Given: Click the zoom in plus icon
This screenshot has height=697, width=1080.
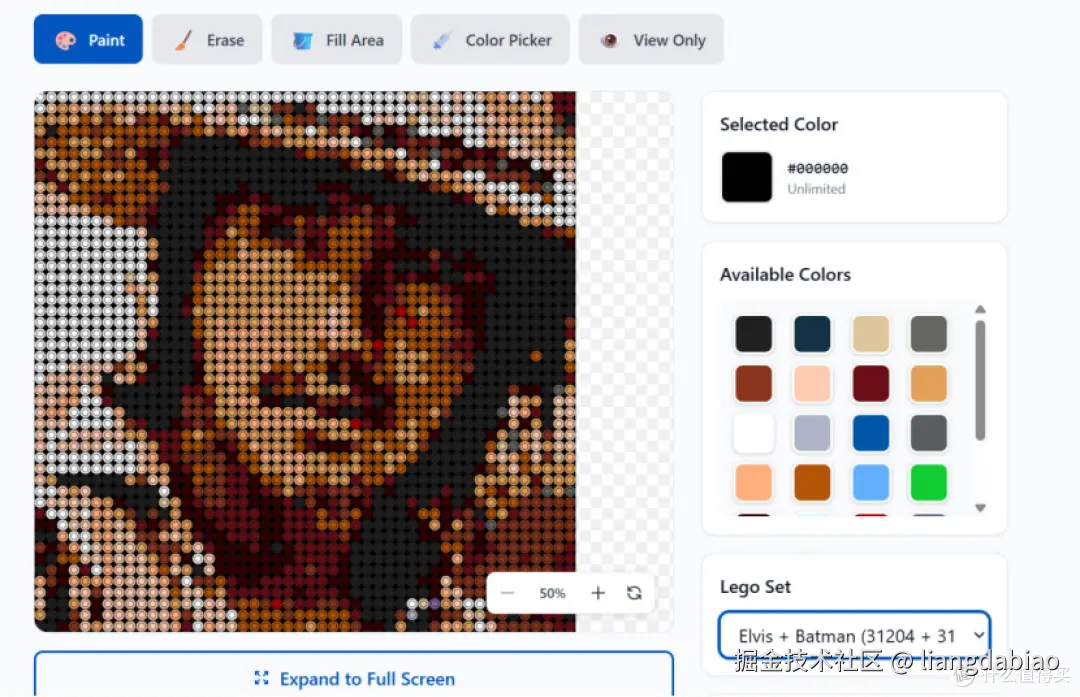Looking at the screenshot, I should click(x=598, y=593).
